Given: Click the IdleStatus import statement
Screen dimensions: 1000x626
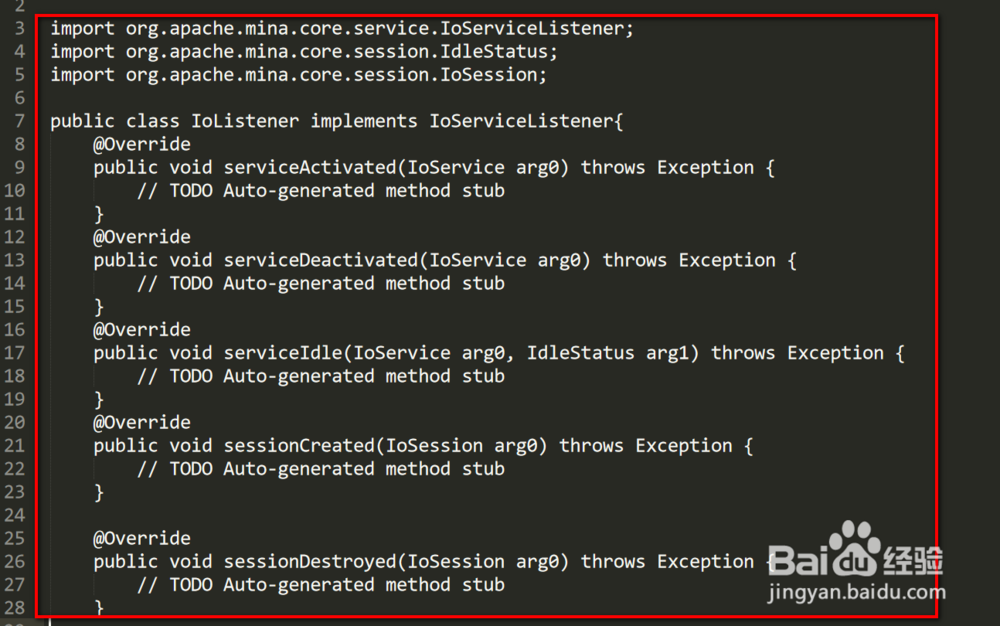Looking at the screenshot, I should 304,51.
